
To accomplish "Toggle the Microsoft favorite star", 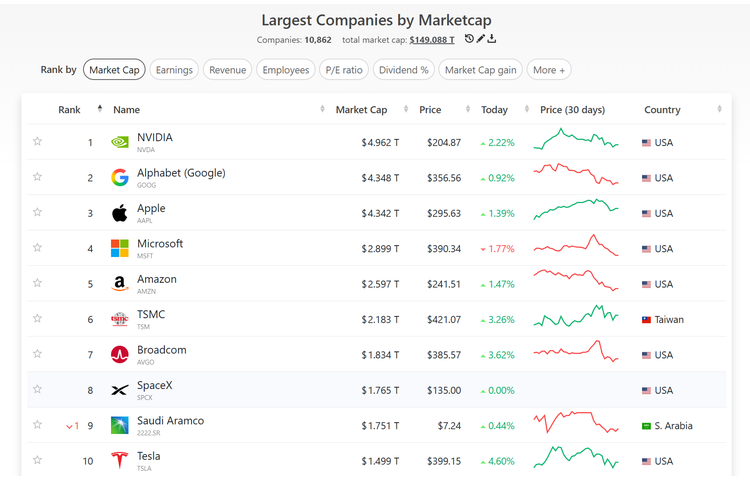I will click(37, 247).
